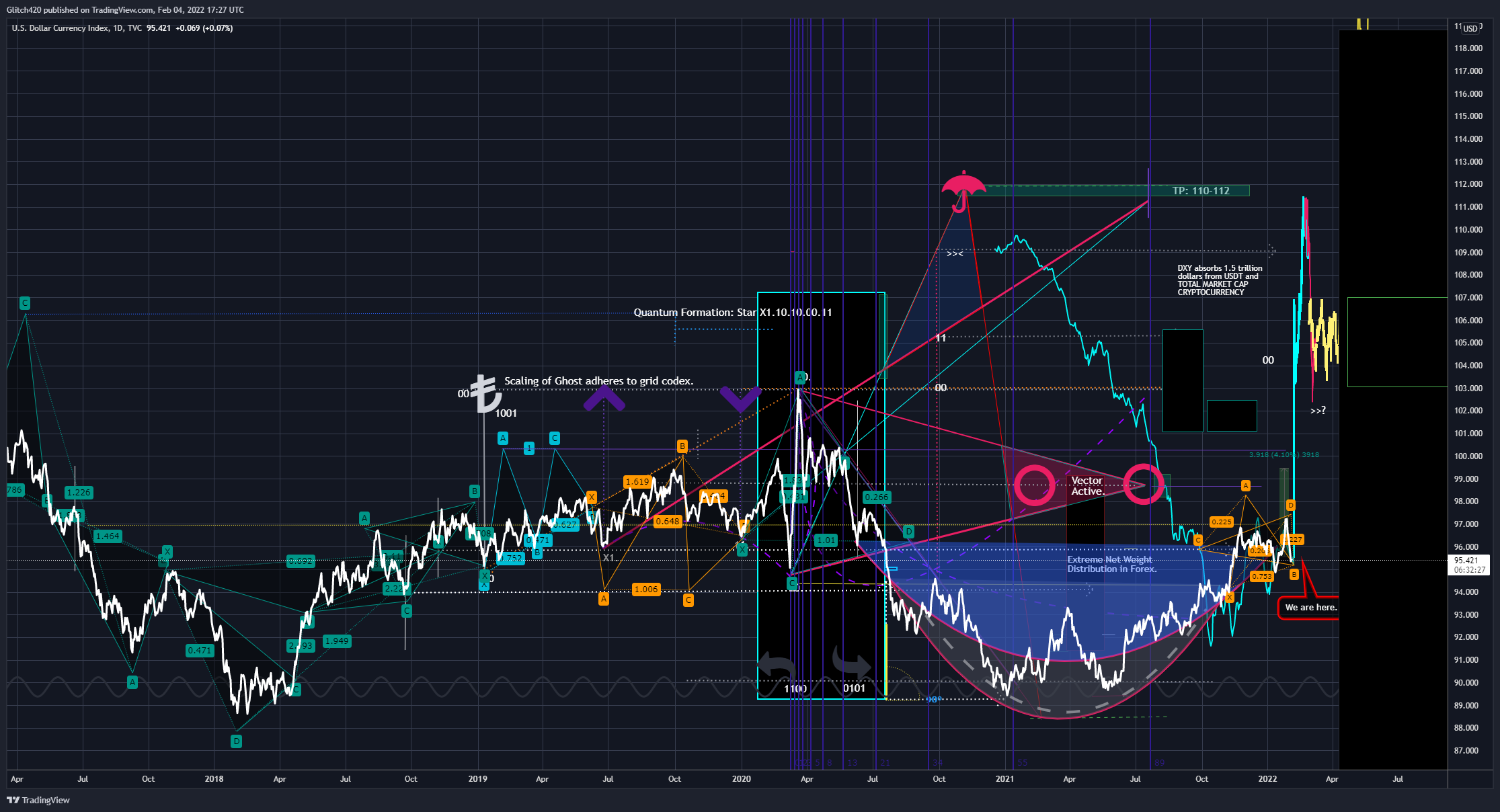Select the pink circle right of Vector Active
The width and height of the screenshot is (1500, 812).
point(1144,484)
